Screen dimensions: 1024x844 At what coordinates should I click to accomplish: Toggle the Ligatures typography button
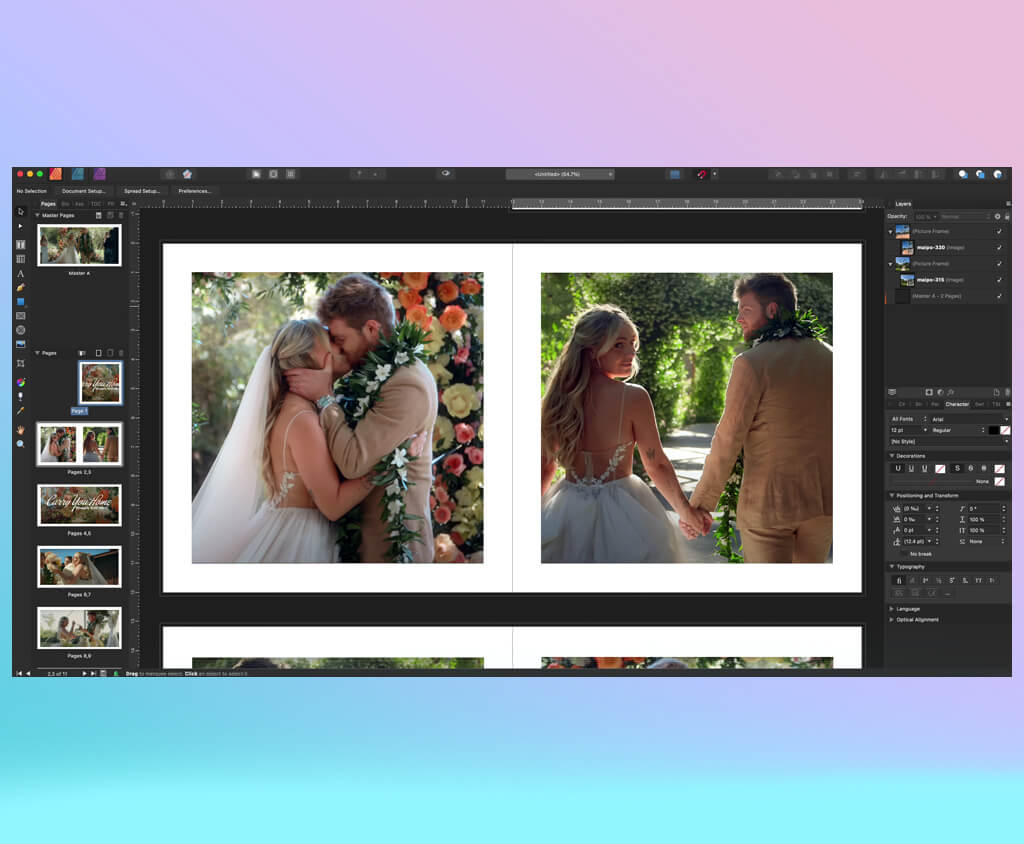(x=899, y=580)
